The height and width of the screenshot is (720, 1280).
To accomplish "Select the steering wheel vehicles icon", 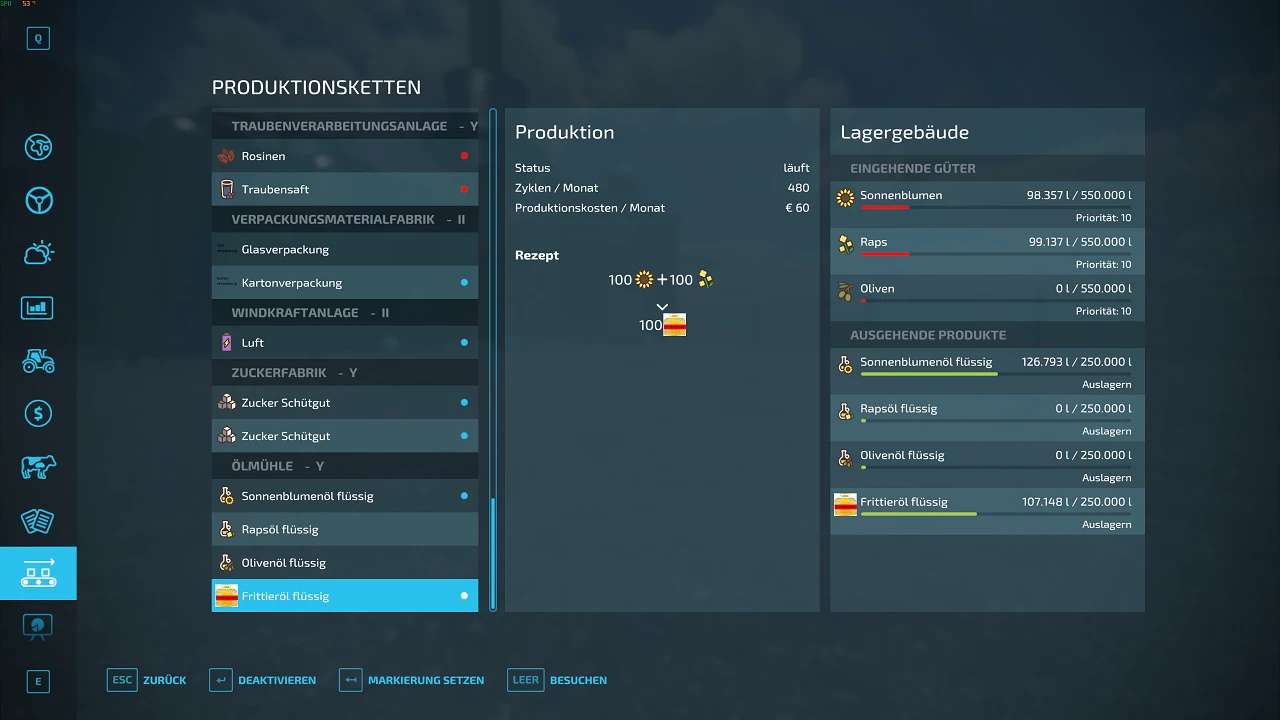I will point(38,200).
